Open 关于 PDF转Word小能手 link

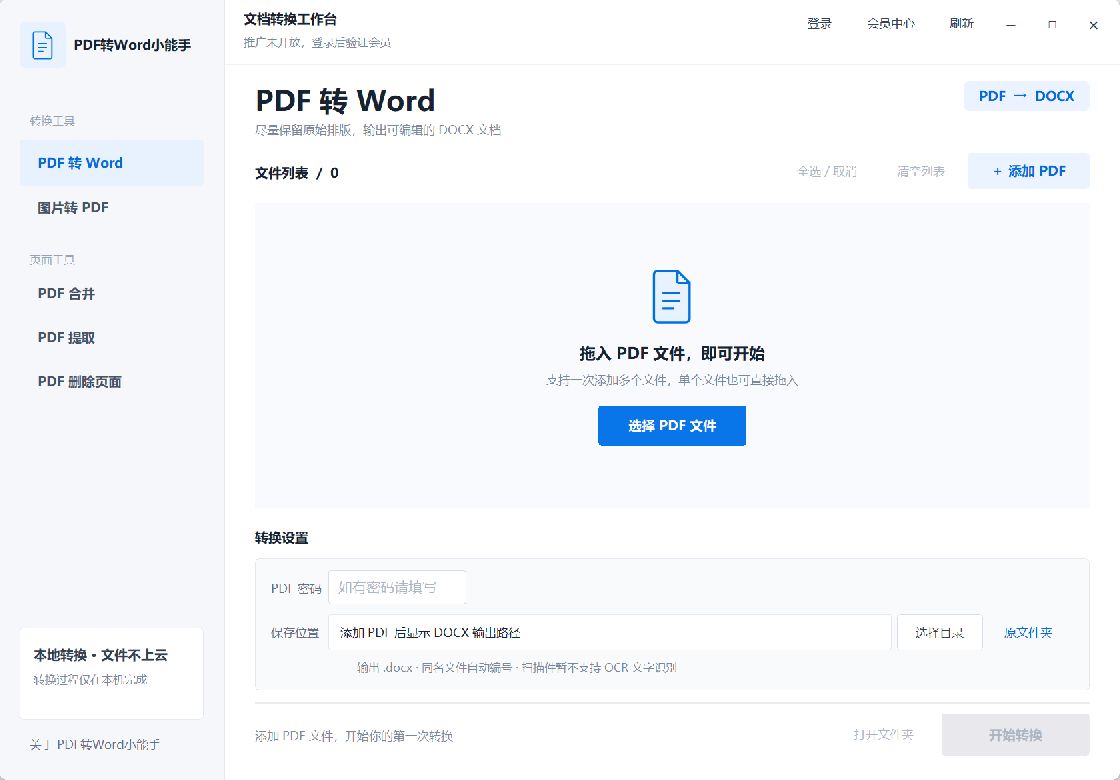tap(95, 745)
